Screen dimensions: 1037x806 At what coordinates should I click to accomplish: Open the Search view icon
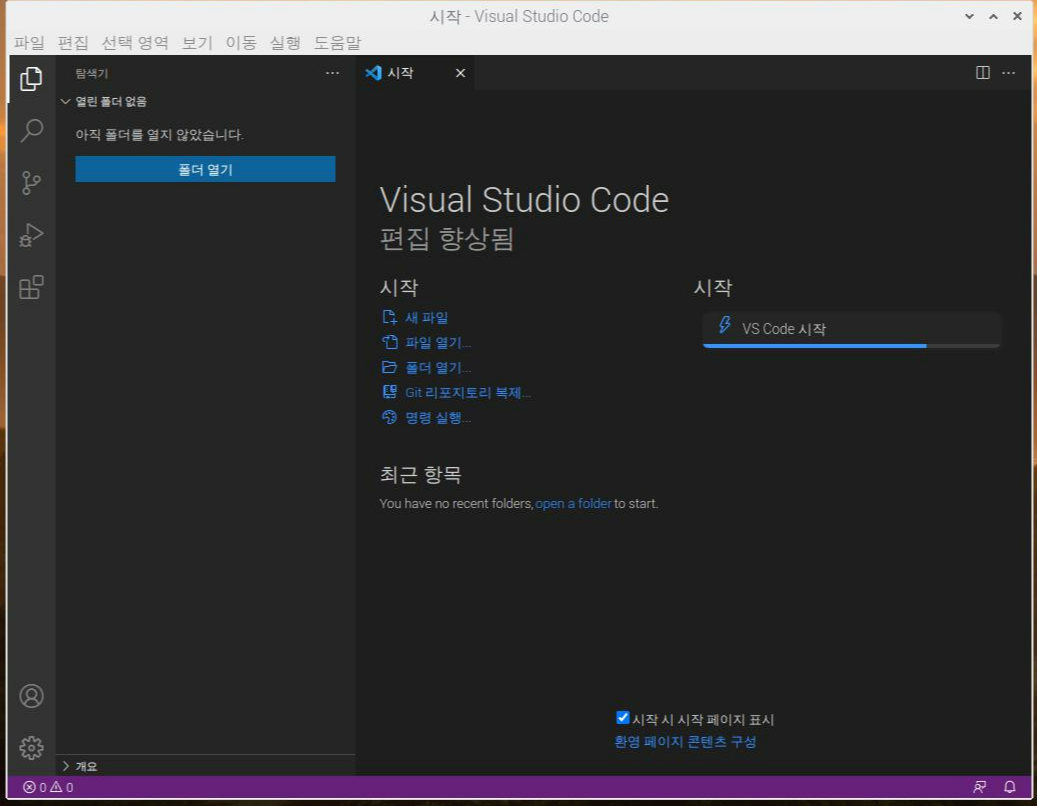click(x=31, y=130)
